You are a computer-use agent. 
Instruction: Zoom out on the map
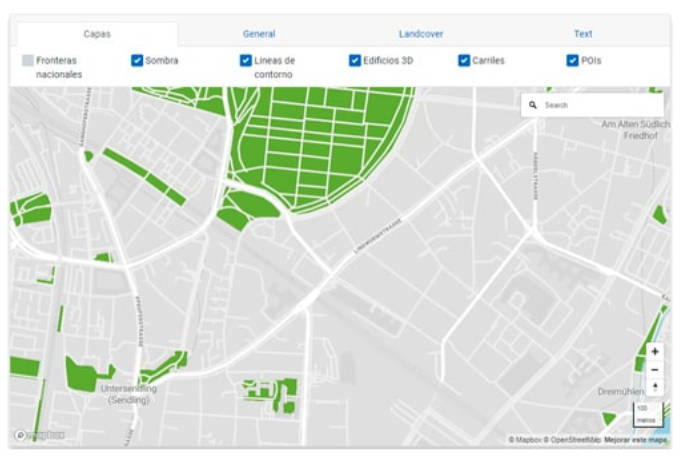[x=654, y=369]
